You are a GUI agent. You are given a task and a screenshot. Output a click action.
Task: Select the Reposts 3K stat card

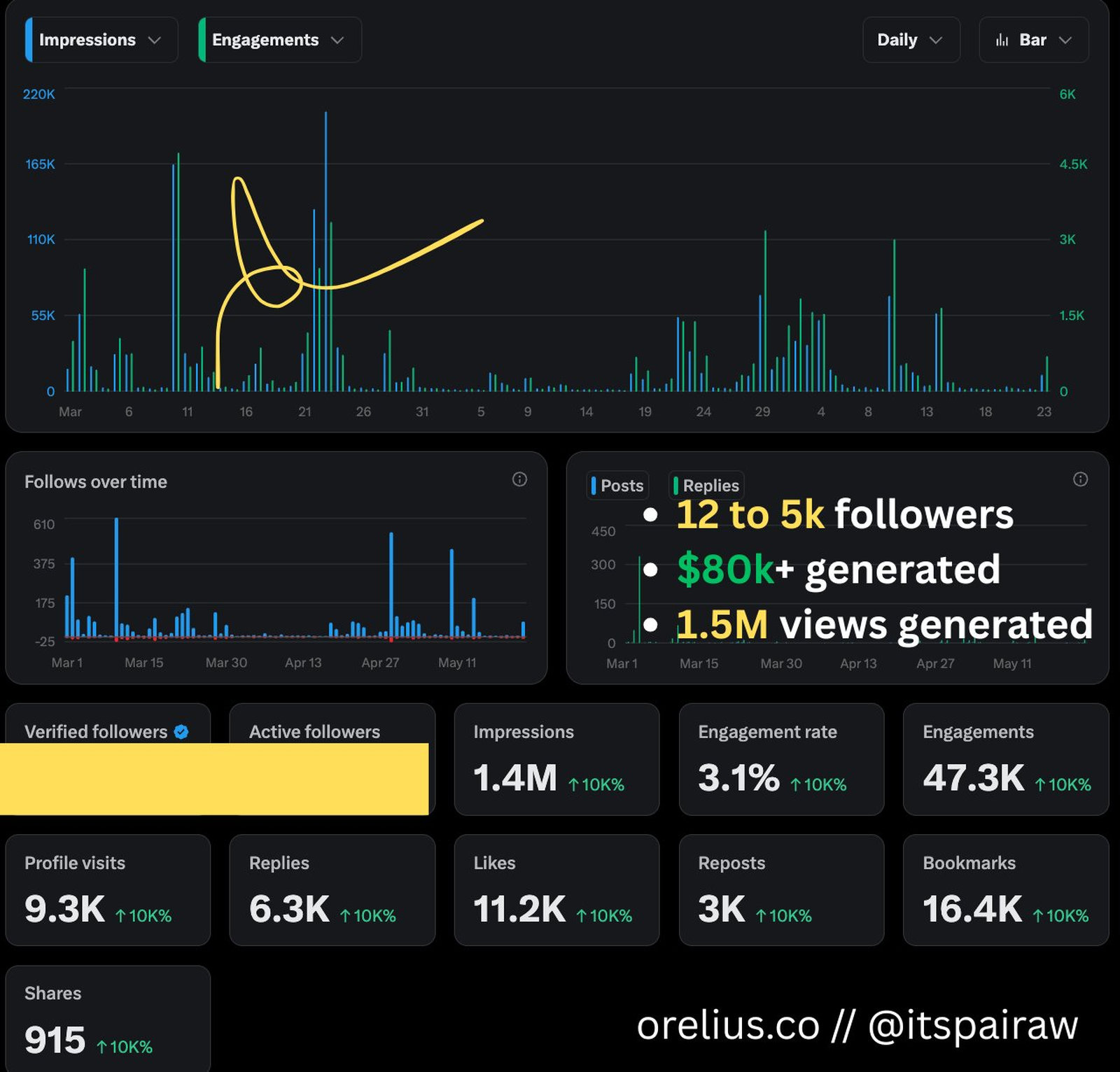coord(781,890)
